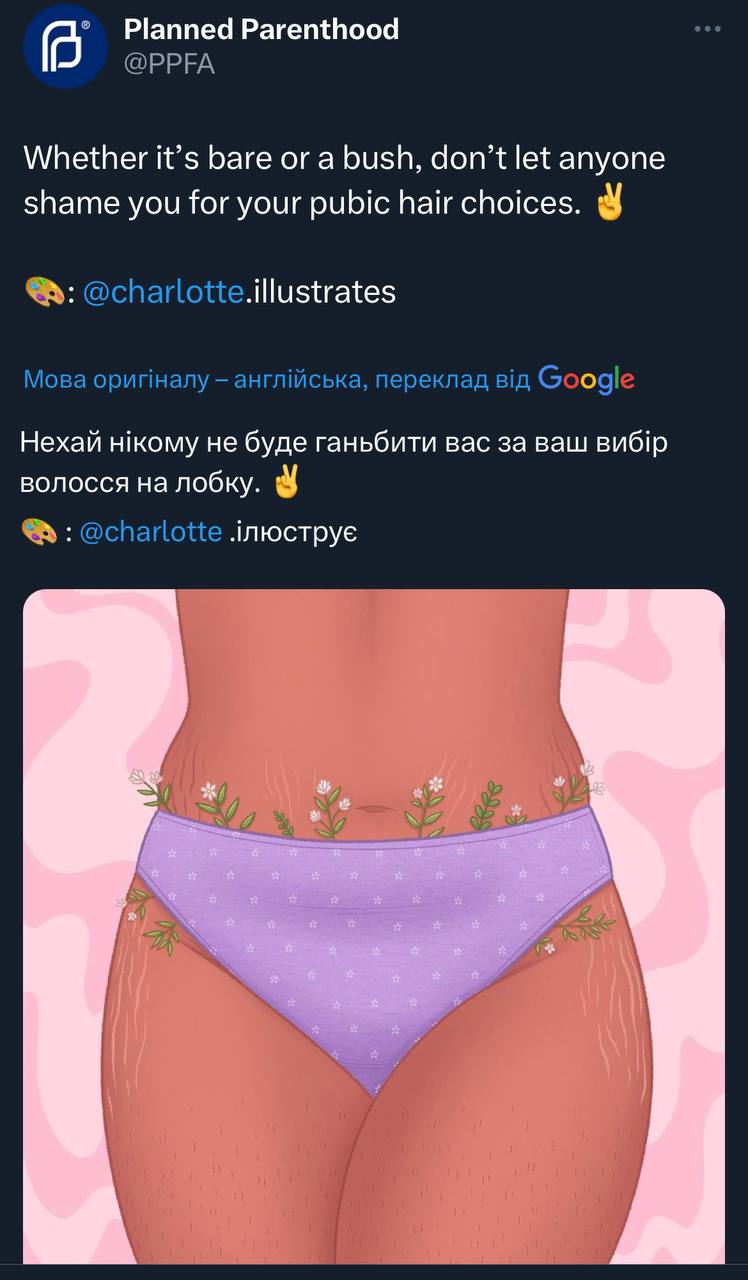The width and height of the screenshot is (748, 1280).
Task: Click the Google logo in translation notice
Action: [x=586, y=379]
